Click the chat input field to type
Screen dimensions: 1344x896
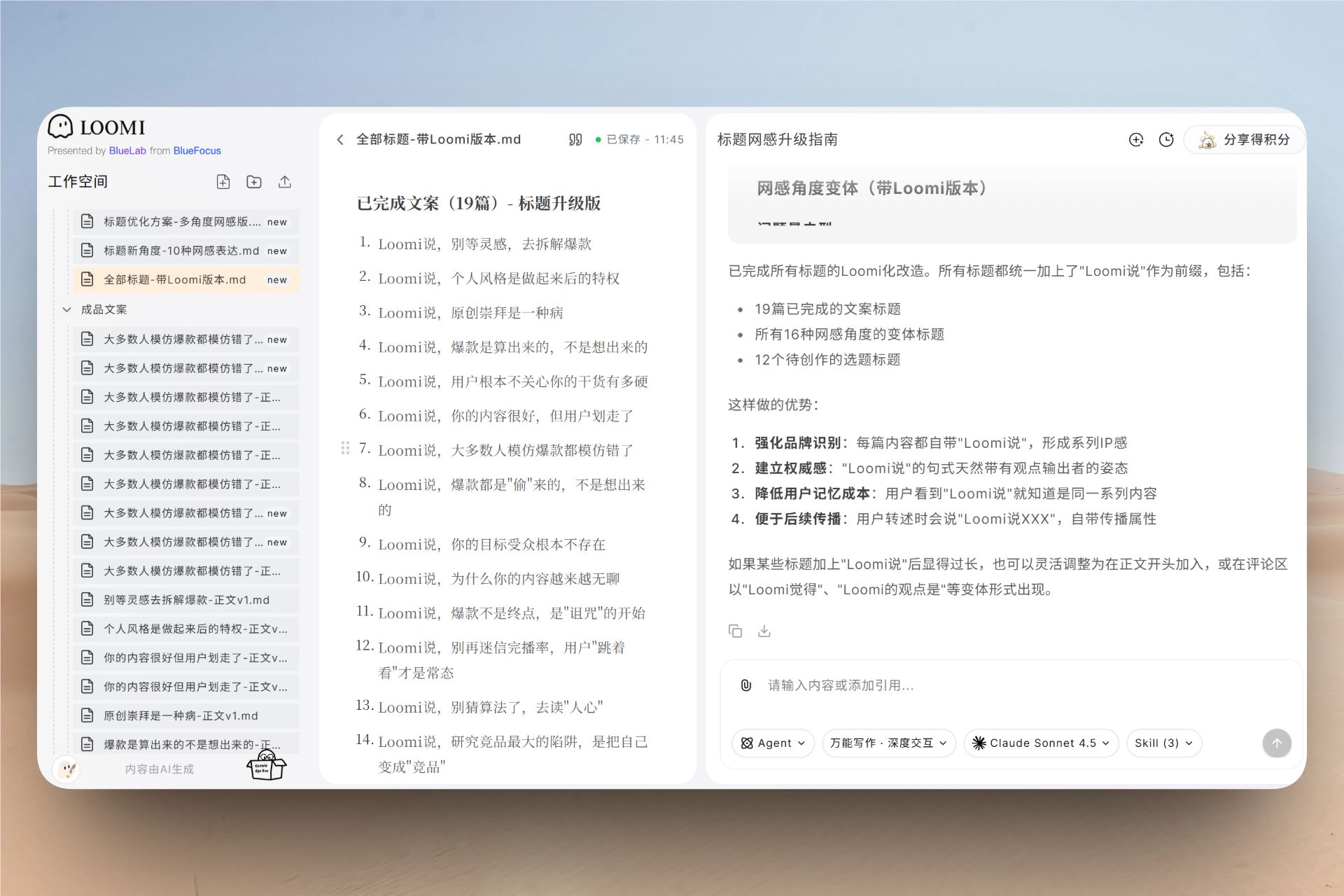910,686
